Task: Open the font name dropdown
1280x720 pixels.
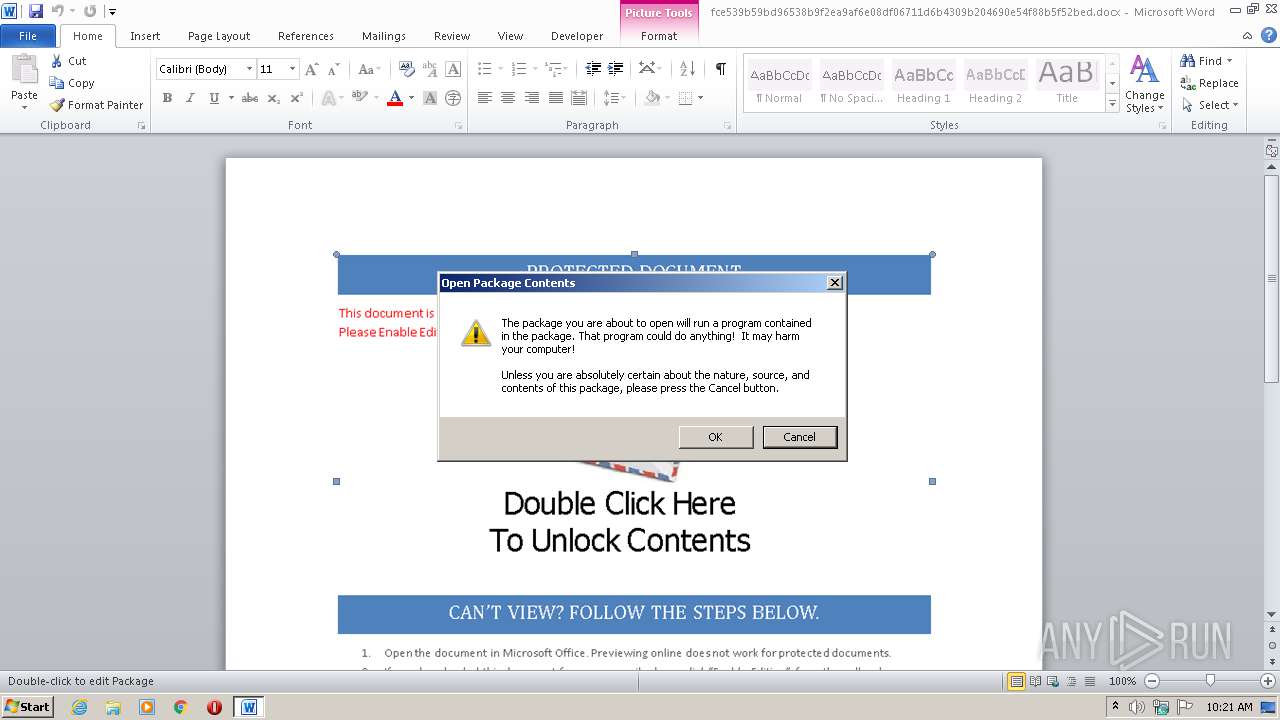Action: coord(249,69)
